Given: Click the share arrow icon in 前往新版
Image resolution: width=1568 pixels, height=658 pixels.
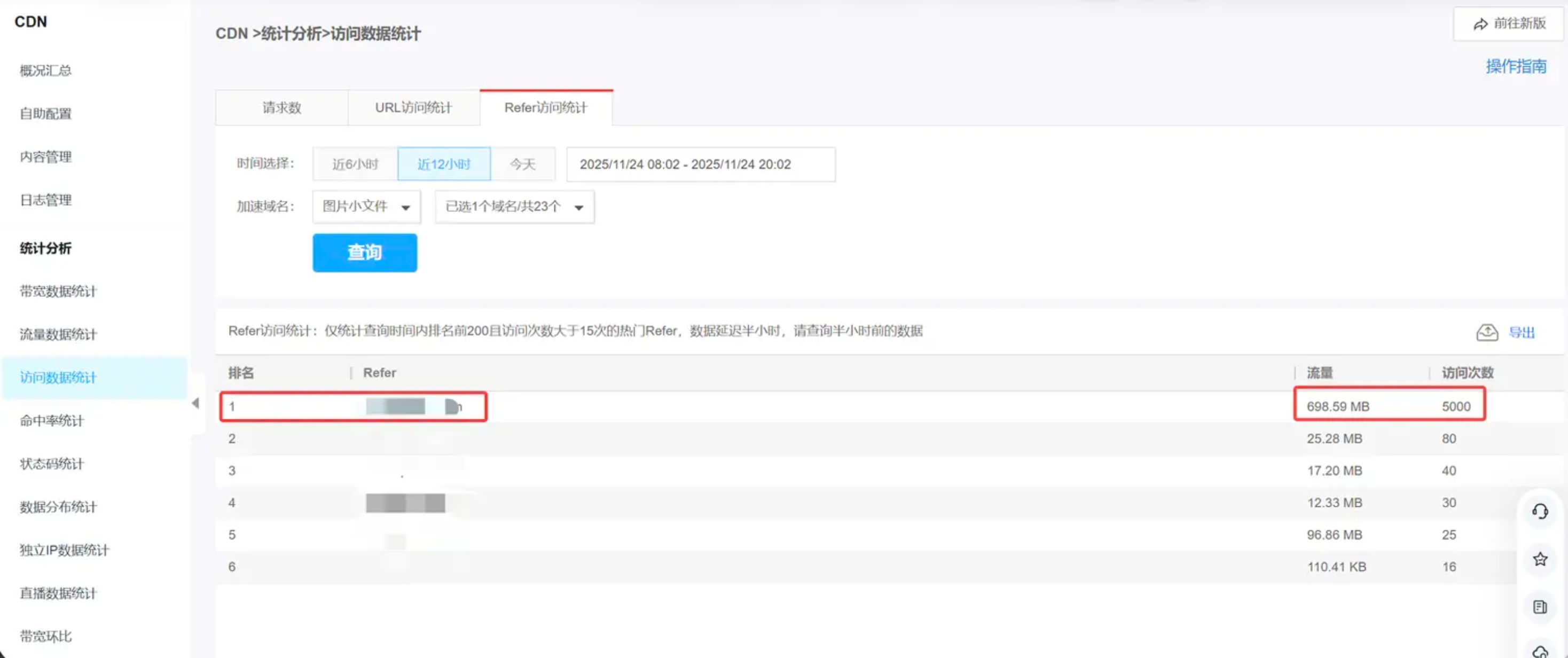Looking at the screenshot, I should coord(1480,25).
